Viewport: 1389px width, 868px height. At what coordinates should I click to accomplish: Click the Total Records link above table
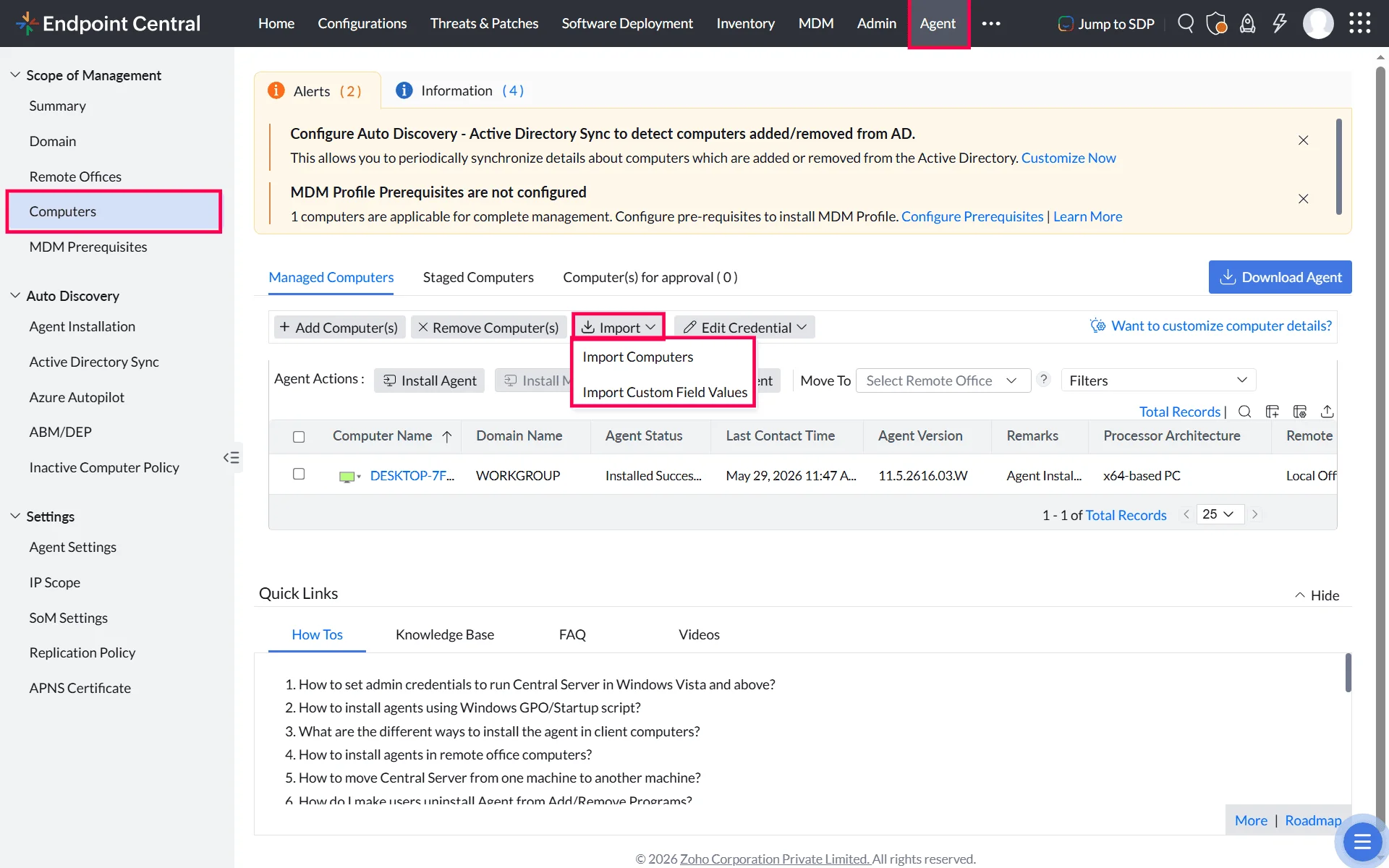1180,412
